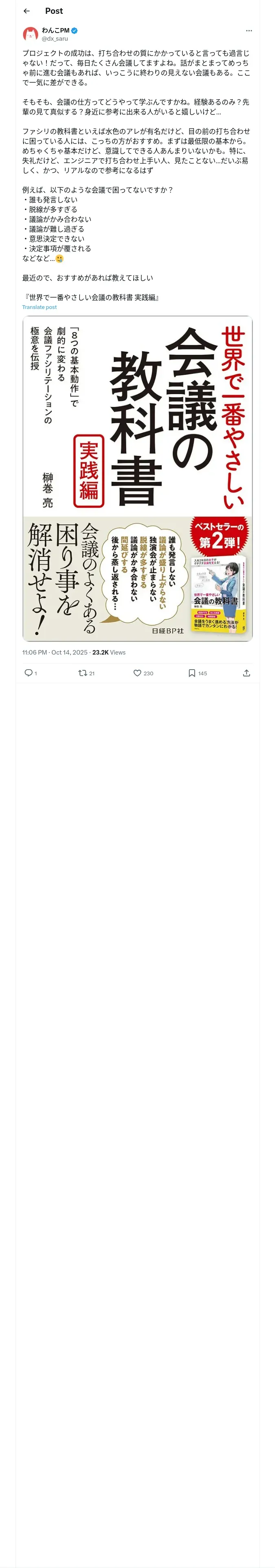The height and width of the screenshot is (1568, 275).
Task: Click the Post header title
Action: [54, 11]
